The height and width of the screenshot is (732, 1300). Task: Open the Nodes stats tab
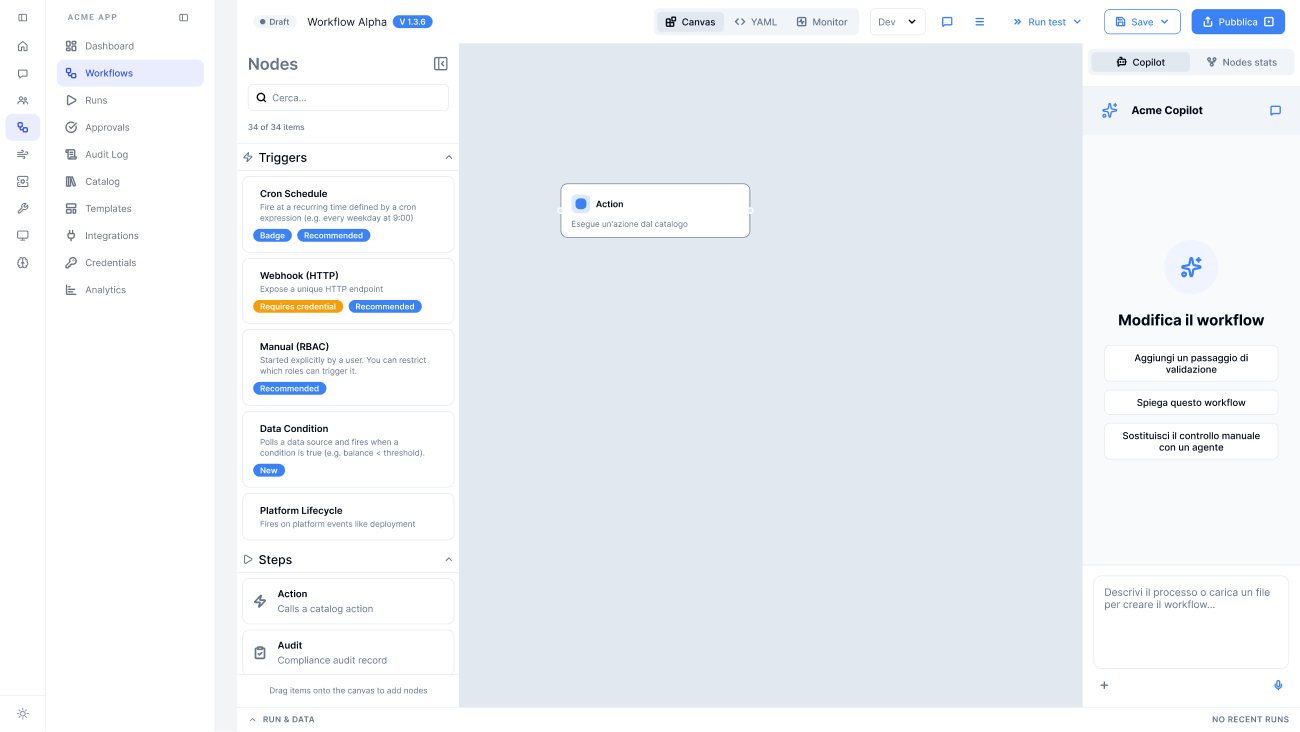point(1241,62)
